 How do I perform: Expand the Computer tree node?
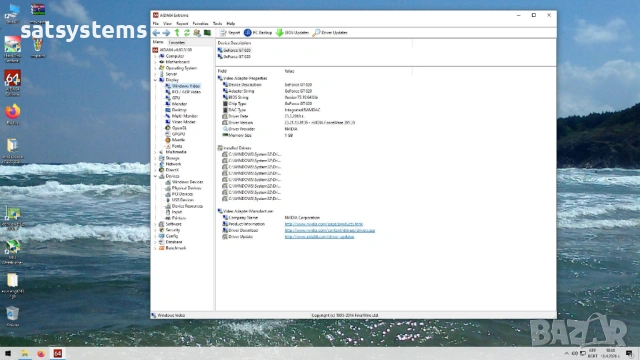156,56
